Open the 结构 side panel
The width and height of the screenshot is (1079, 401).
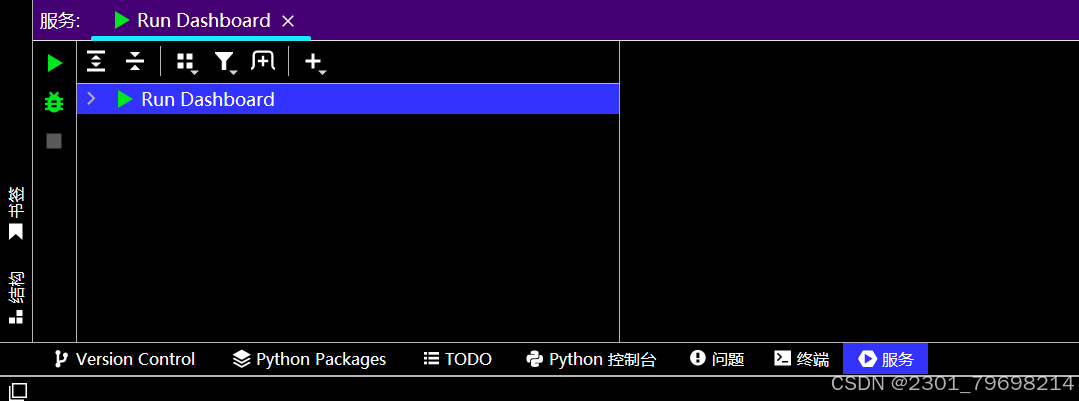pos(16,296)
